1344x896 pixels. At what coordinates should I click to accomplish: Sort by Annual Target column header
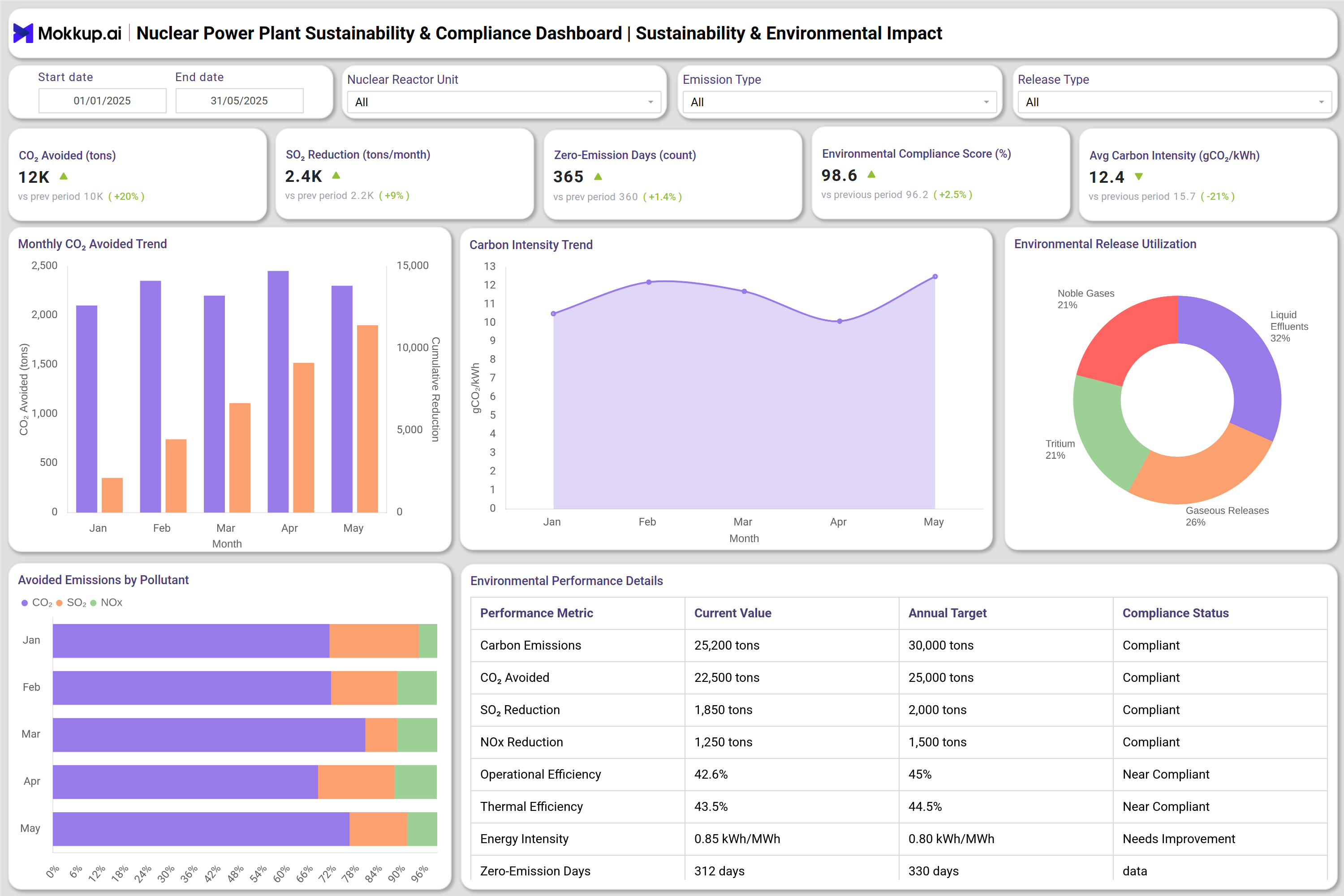[948, 613]
